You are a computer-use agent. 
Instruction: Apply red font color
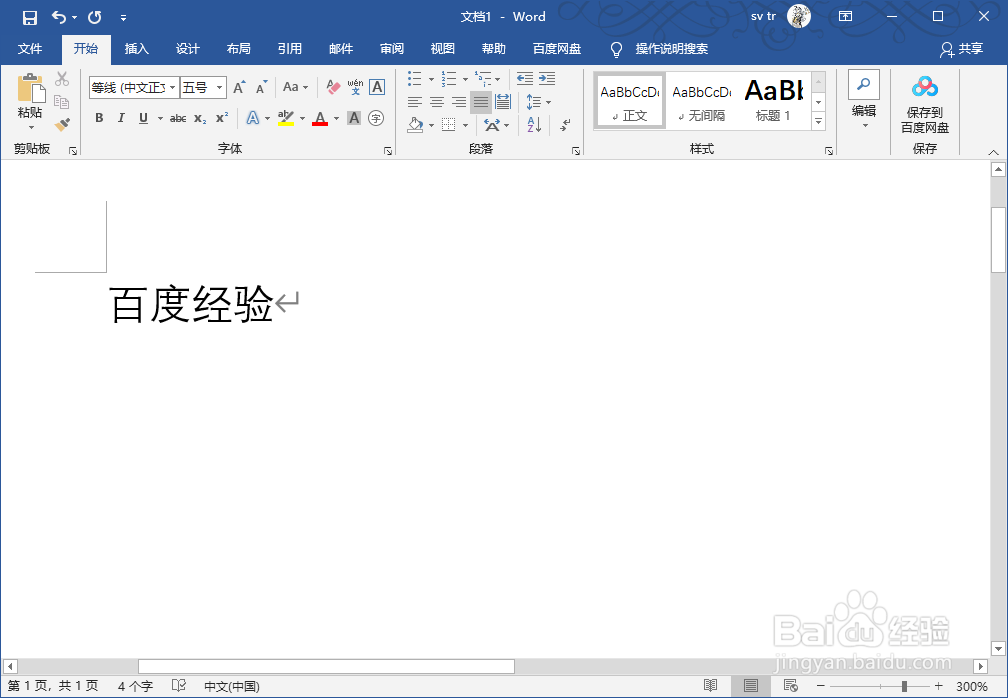point(320,118)
